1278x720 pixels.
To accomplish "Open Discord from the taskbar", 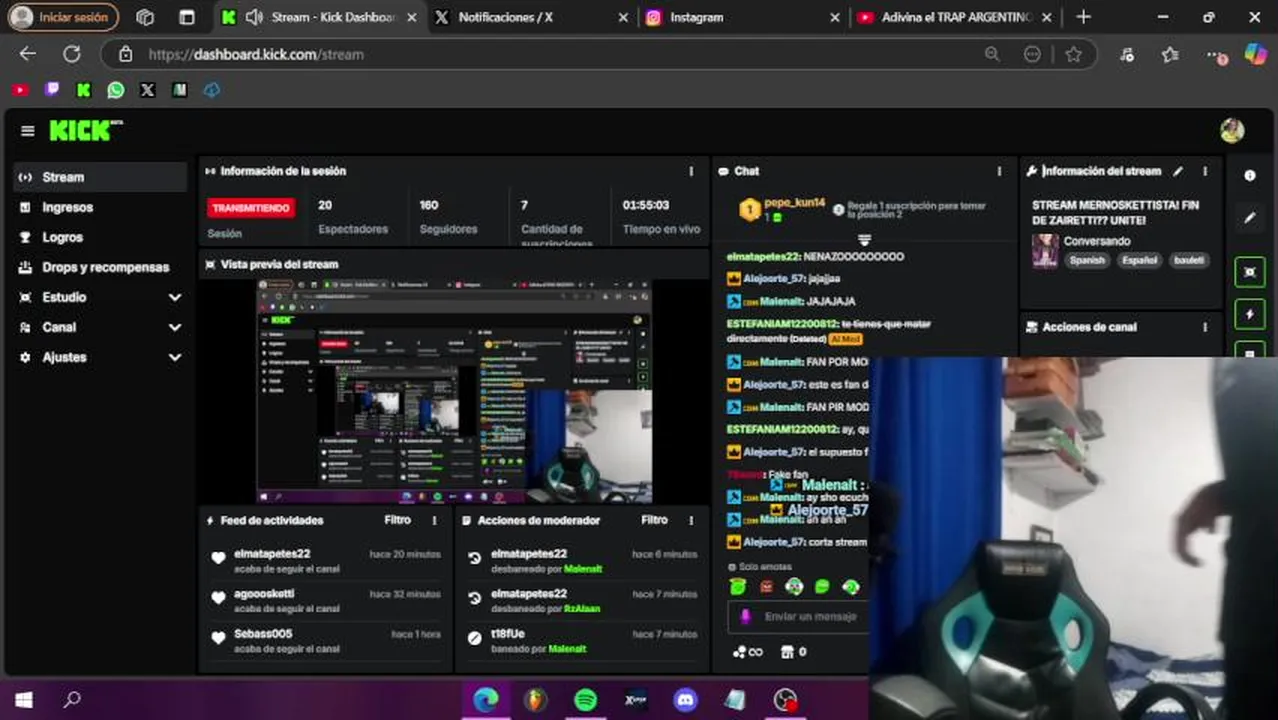I will tap(685, 700).
